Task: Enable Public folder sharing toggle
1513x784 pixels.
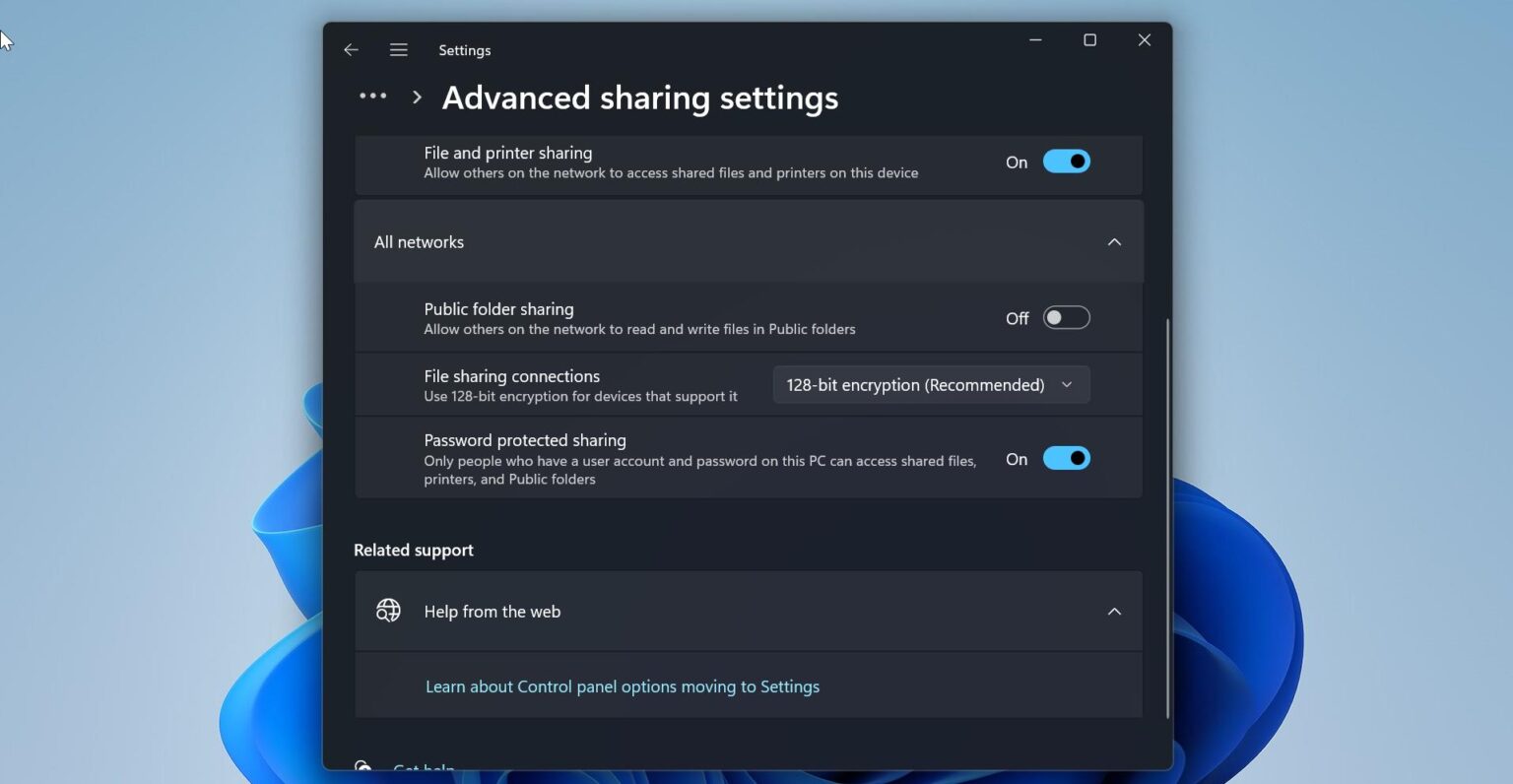Action: (1067, 318)
